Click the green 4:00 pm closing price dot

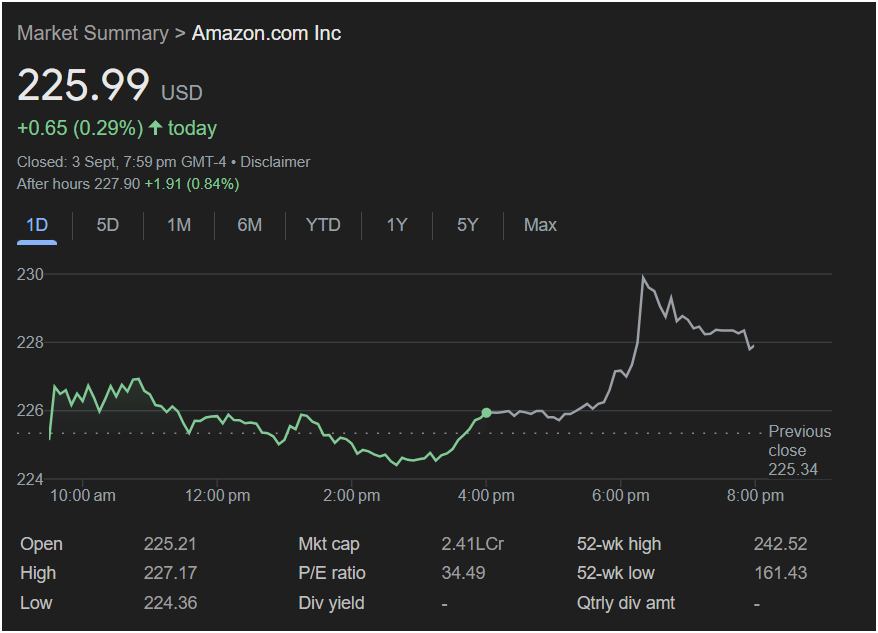pos(486,413)
